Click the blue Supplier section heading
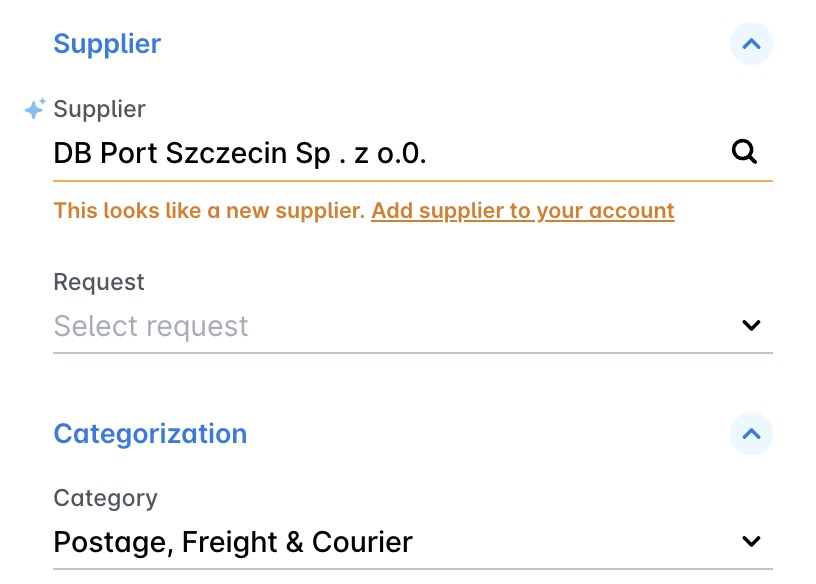Viewport: 816px width, 584px height. [x=107, y=44]
